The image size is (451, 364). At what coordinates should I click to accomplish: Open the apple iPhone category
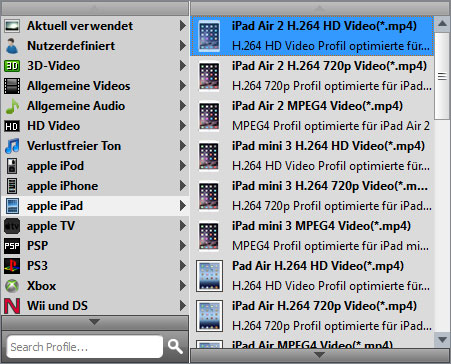(95, 186)
